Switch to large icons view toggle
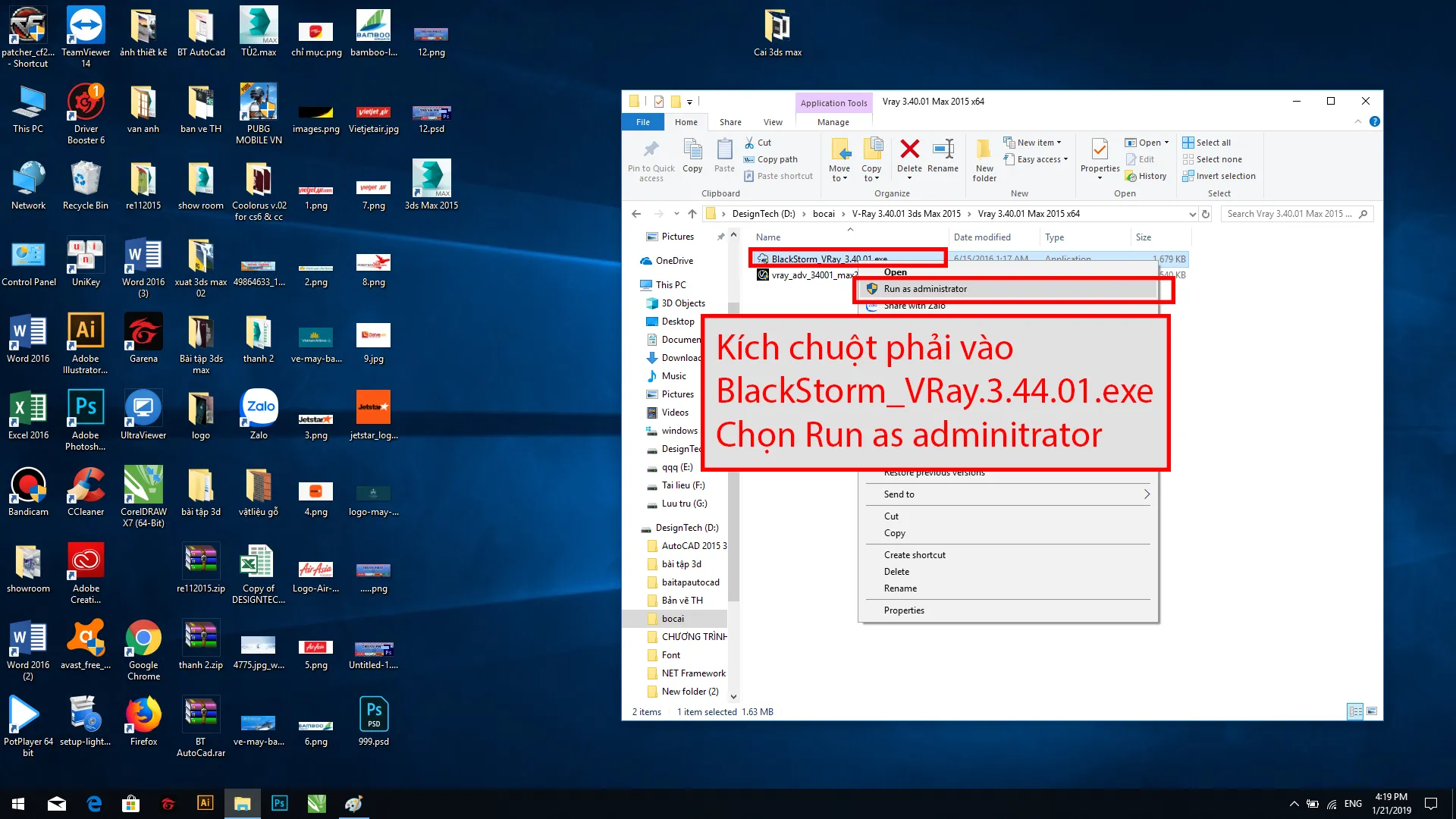 (1372, 711)
